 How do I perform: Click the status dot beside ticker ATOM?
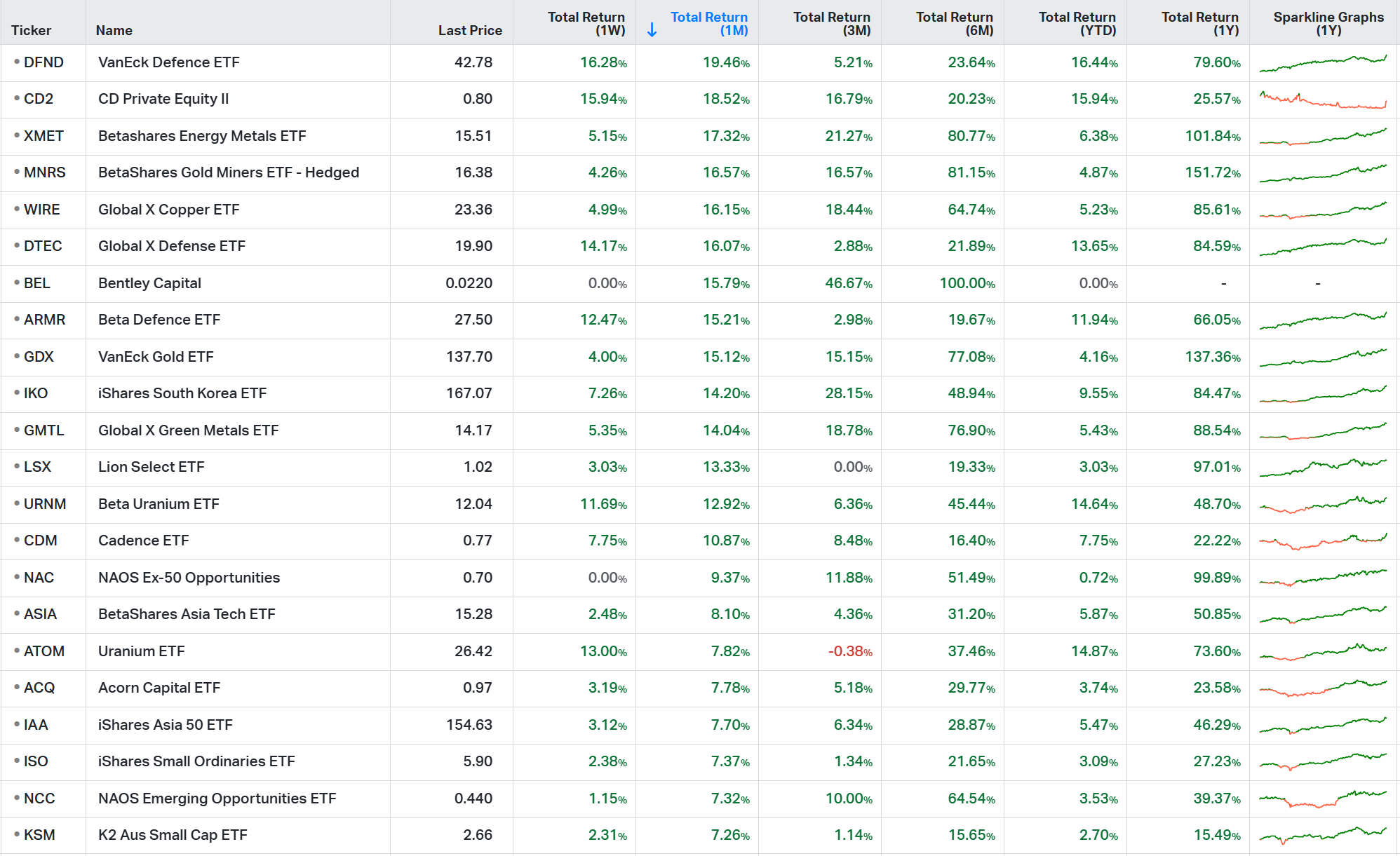coord(15,651)
